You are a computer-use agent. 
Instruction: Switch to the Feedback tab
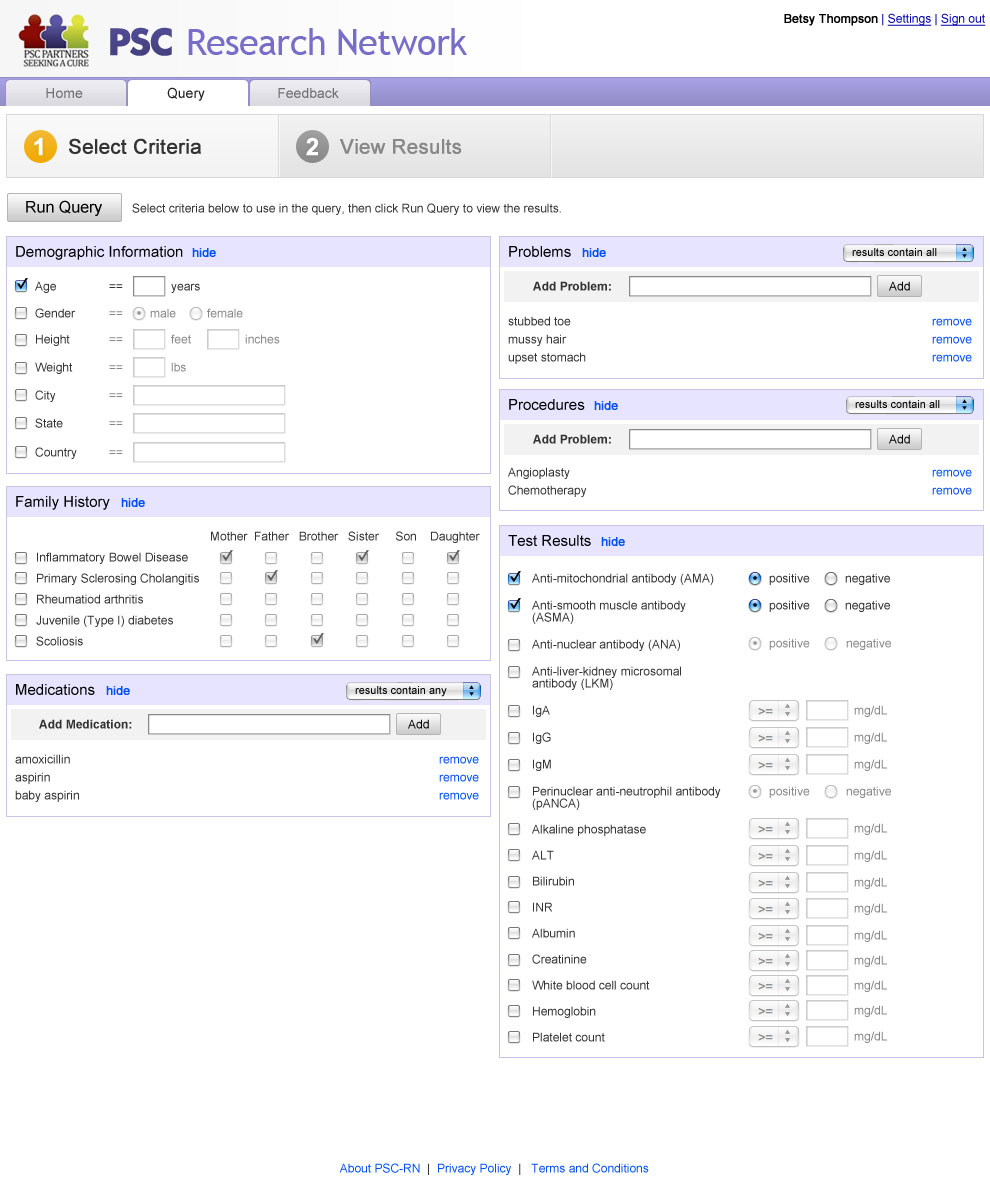[308, 93]
